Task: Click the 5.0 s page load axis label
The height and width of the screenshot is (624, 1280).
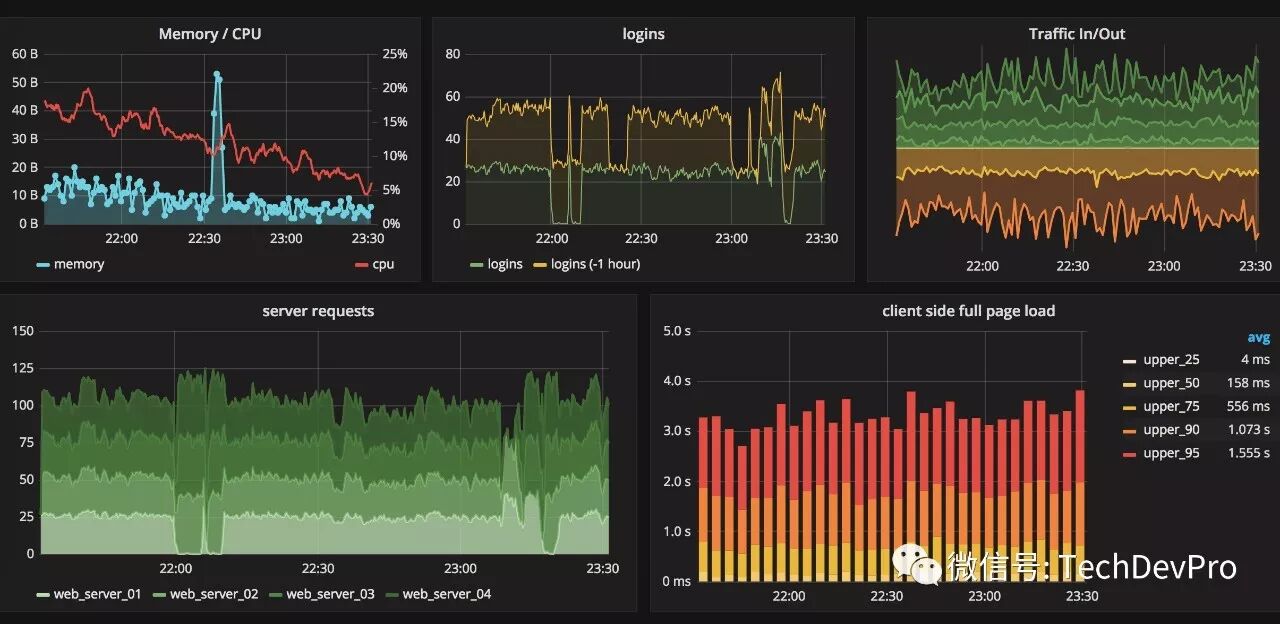Action: 677,331
